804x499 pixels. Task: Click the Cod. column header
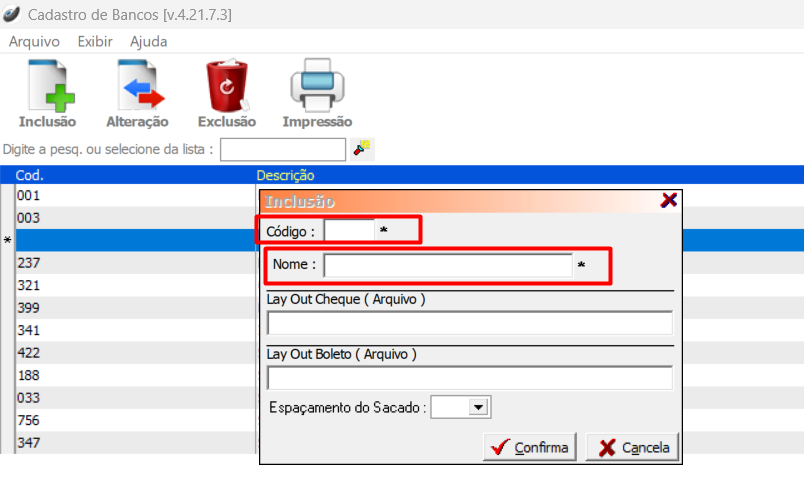[30, 175]
